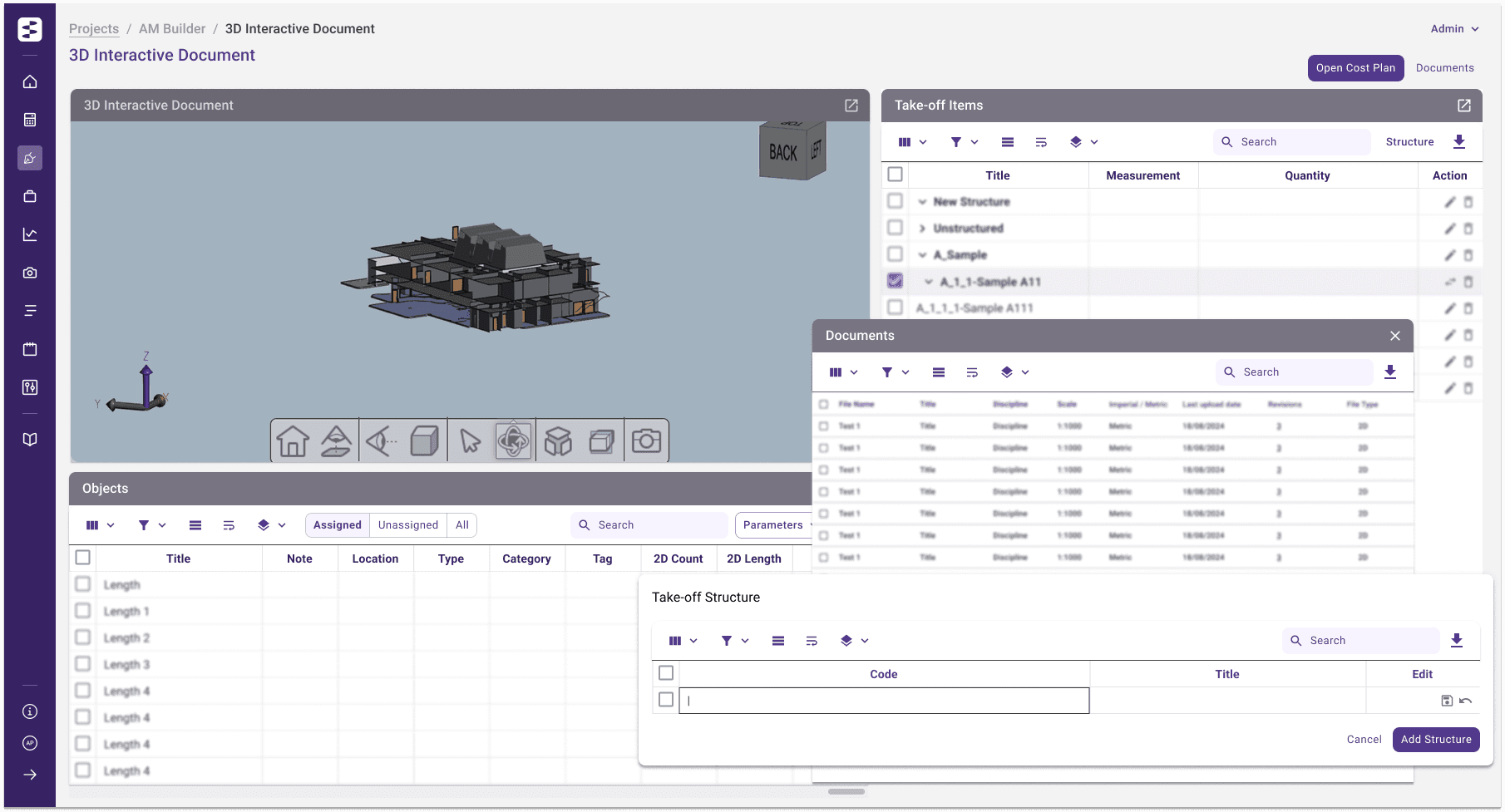The width and height of the screenshot is (1505, 812).
Task: Open the Parameters dropdown in Objects
Action: tap(775, 525)
